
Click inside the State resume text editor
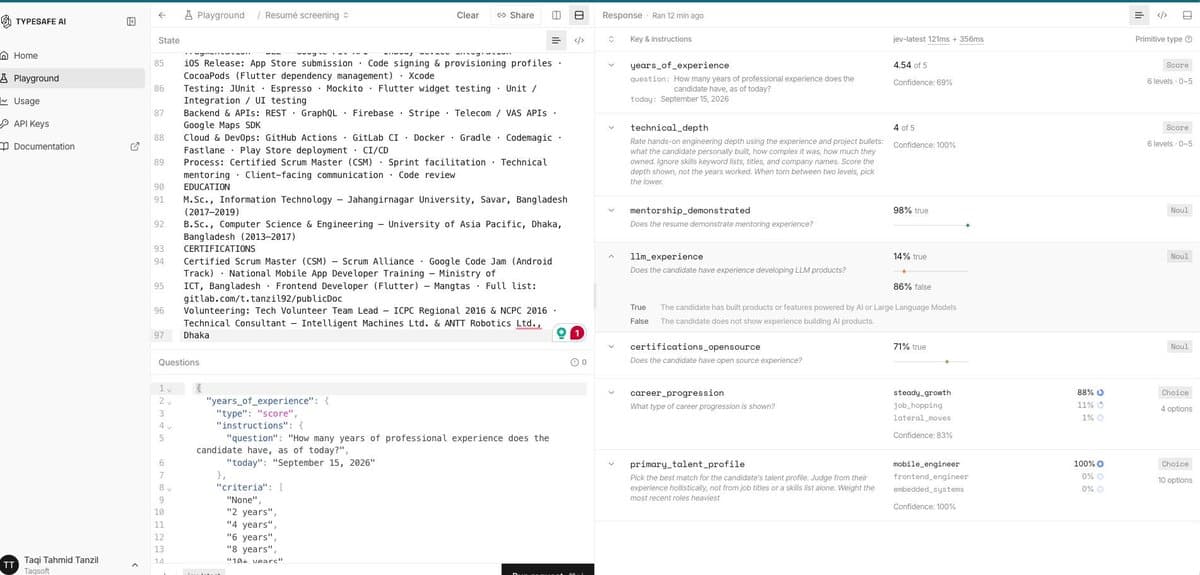click(x=373, y=195)
